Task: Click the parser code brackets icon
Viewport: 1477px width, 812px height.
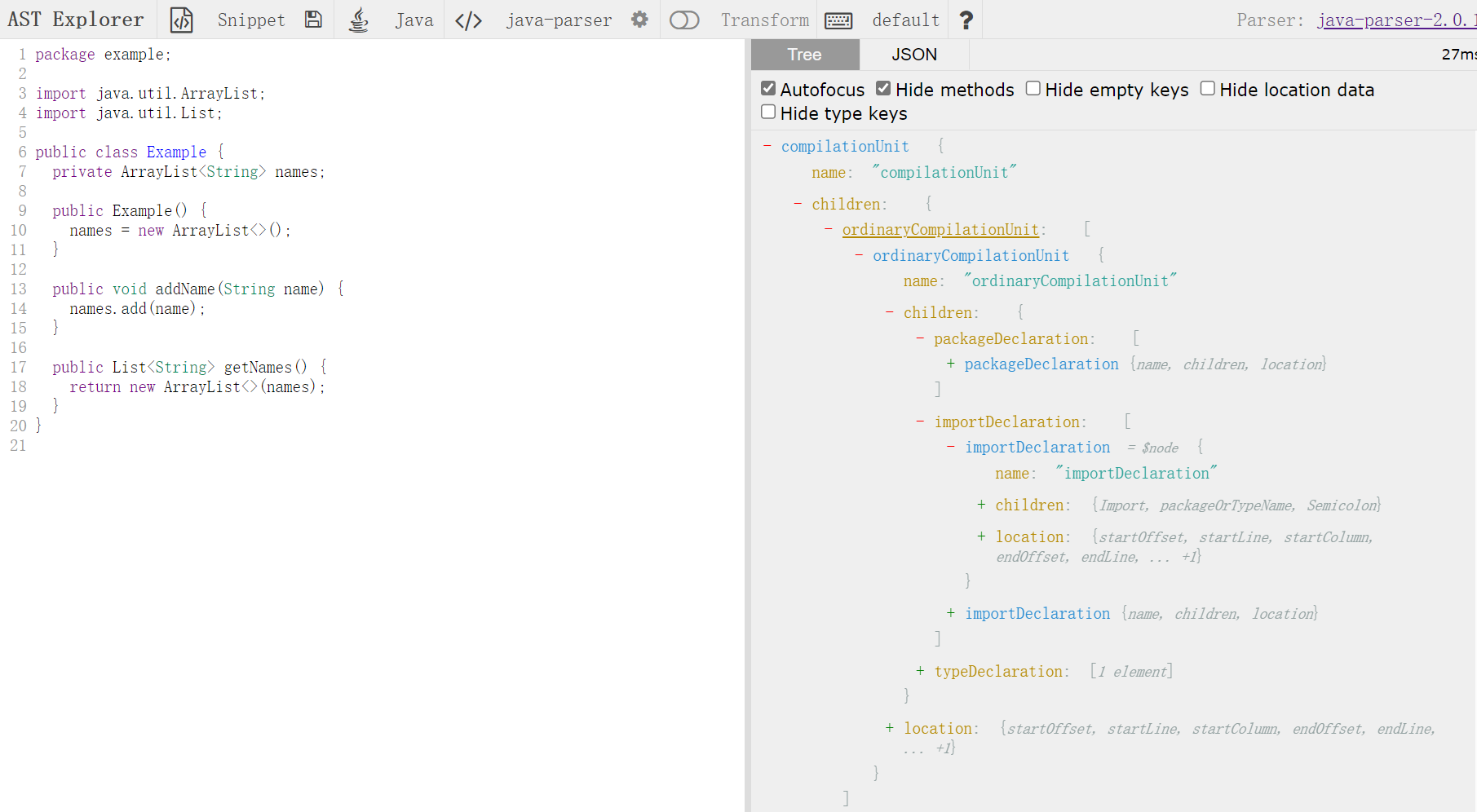Action: coord(468,20)
